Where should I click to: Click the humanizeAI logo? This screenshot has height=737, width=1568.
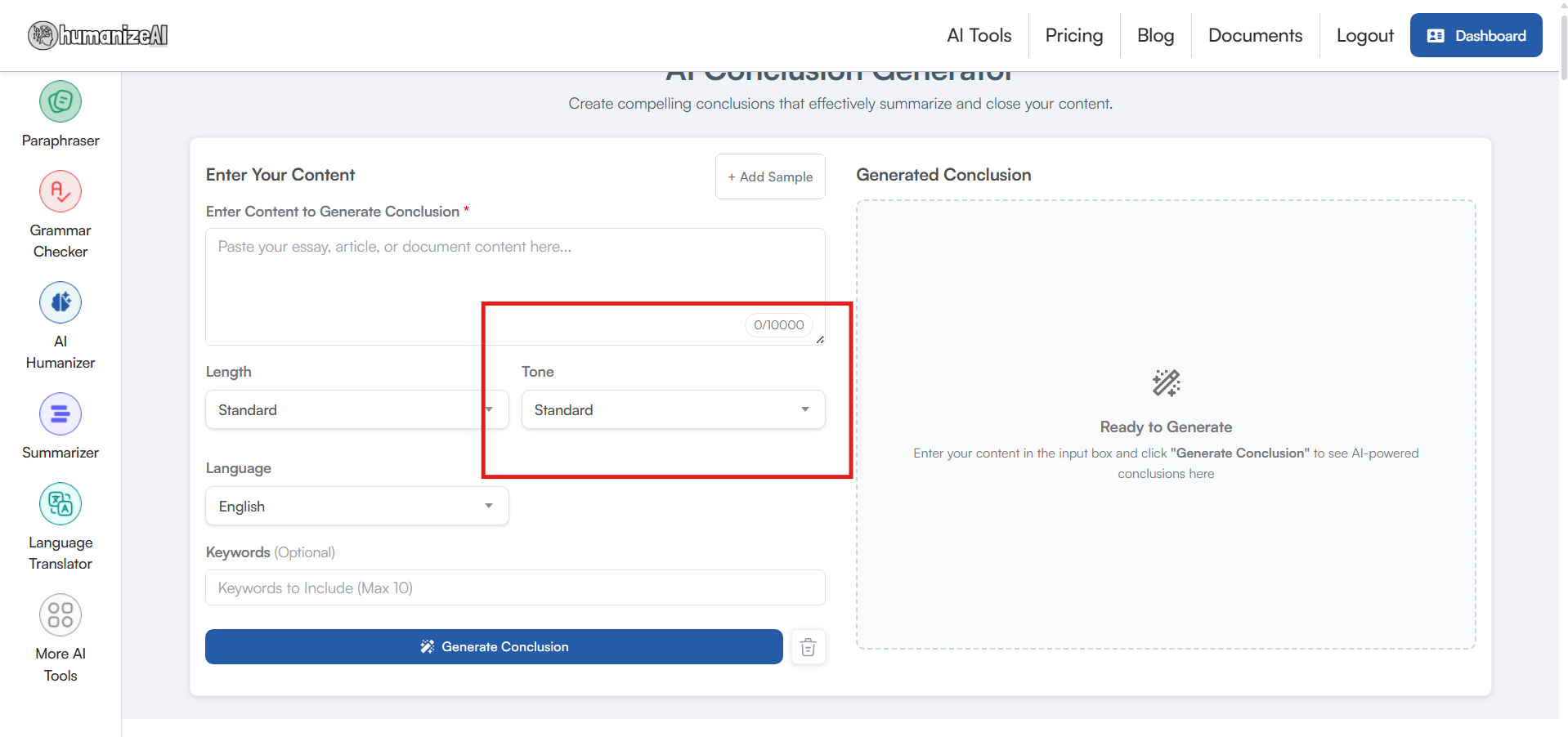(98, 35)
